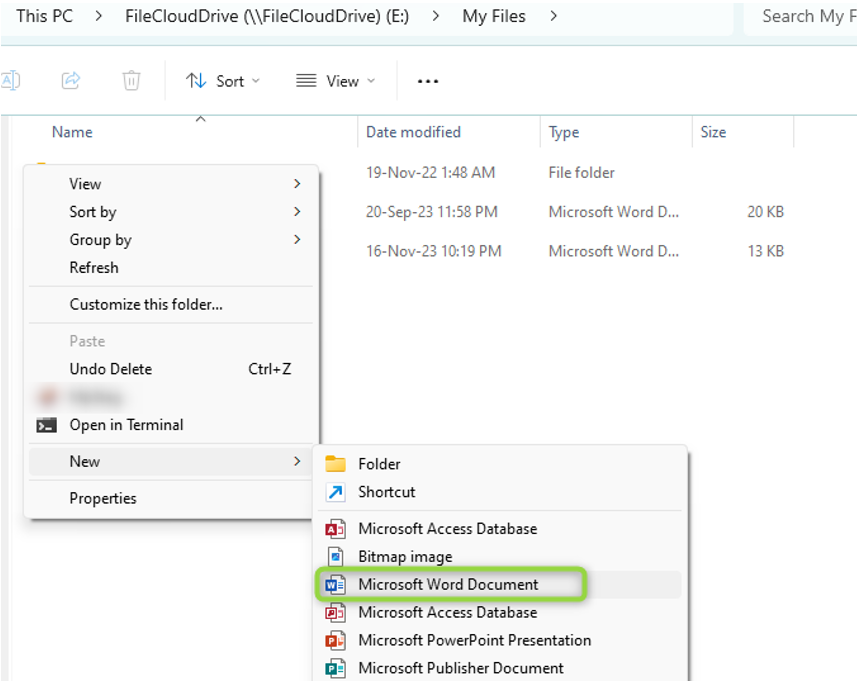Click the Delete trash icon
The width and height of the screenshot is (857, 681).
coord(131,81)
